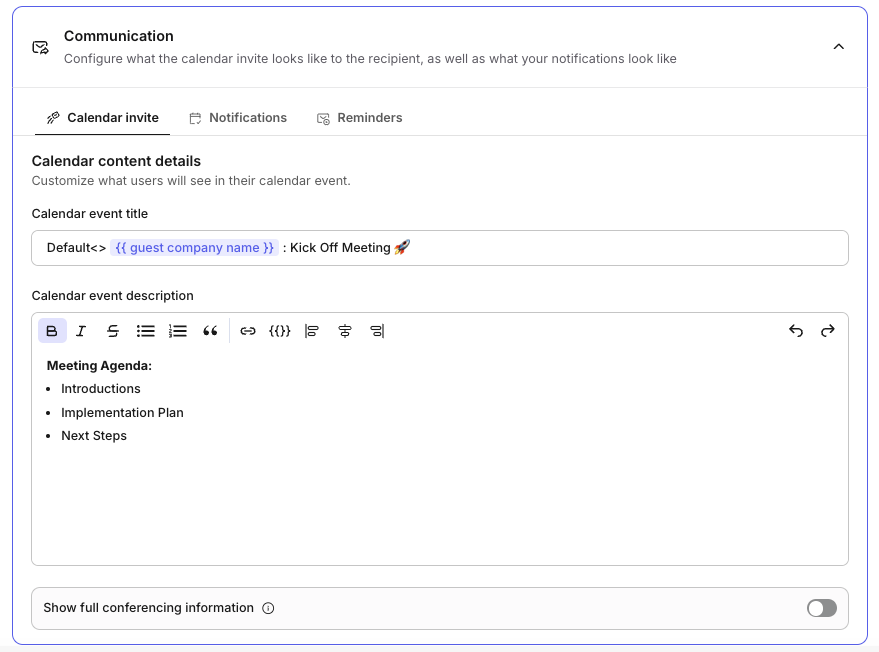This screenshot has width=879, height=652.
Task: Click the Introductions bullet item
Action: pos(101,389)
